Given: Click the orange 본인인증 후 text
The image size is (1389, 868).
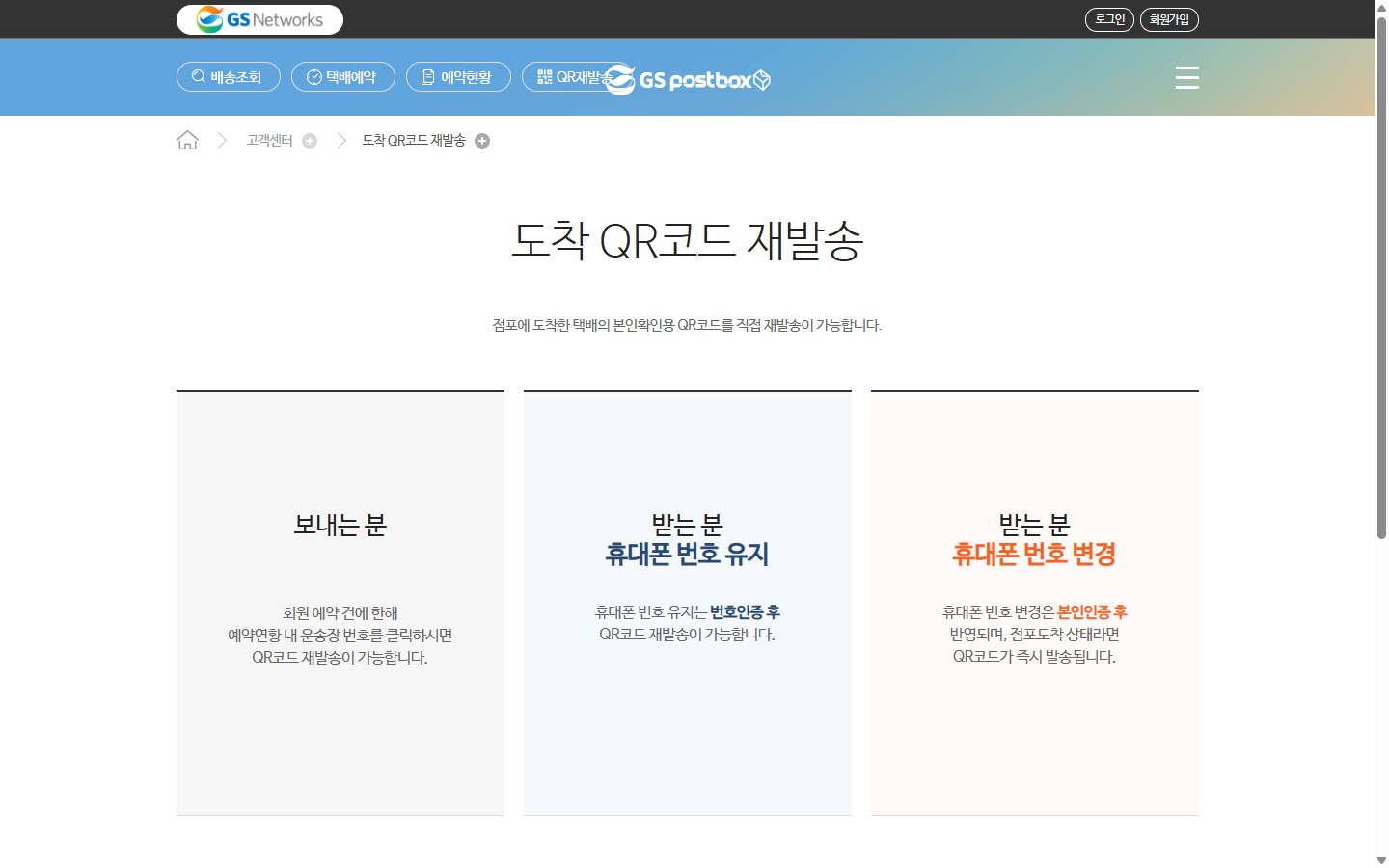Looking at the screenshot, I should click(1092, 612).
